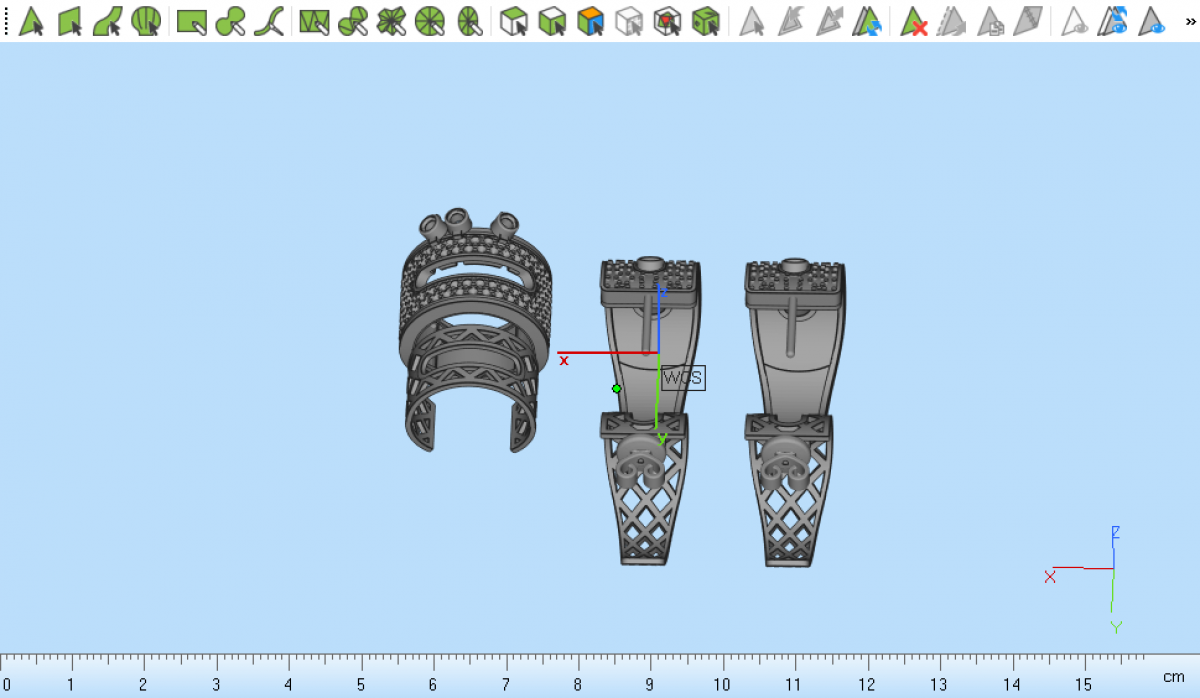1200x698 pixels.
Task: Click the cube icon with red triangle
Action: [x=666, y=21]
